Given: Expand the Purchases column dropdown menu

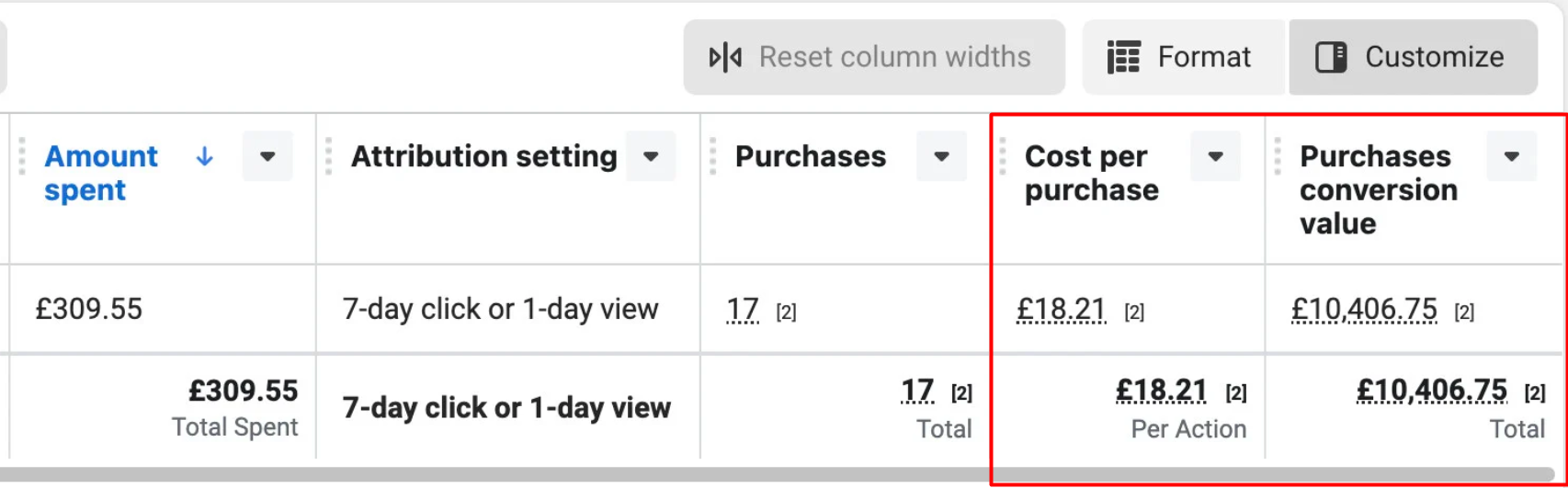Looking at the screenshot, I should tap(941, 157).
